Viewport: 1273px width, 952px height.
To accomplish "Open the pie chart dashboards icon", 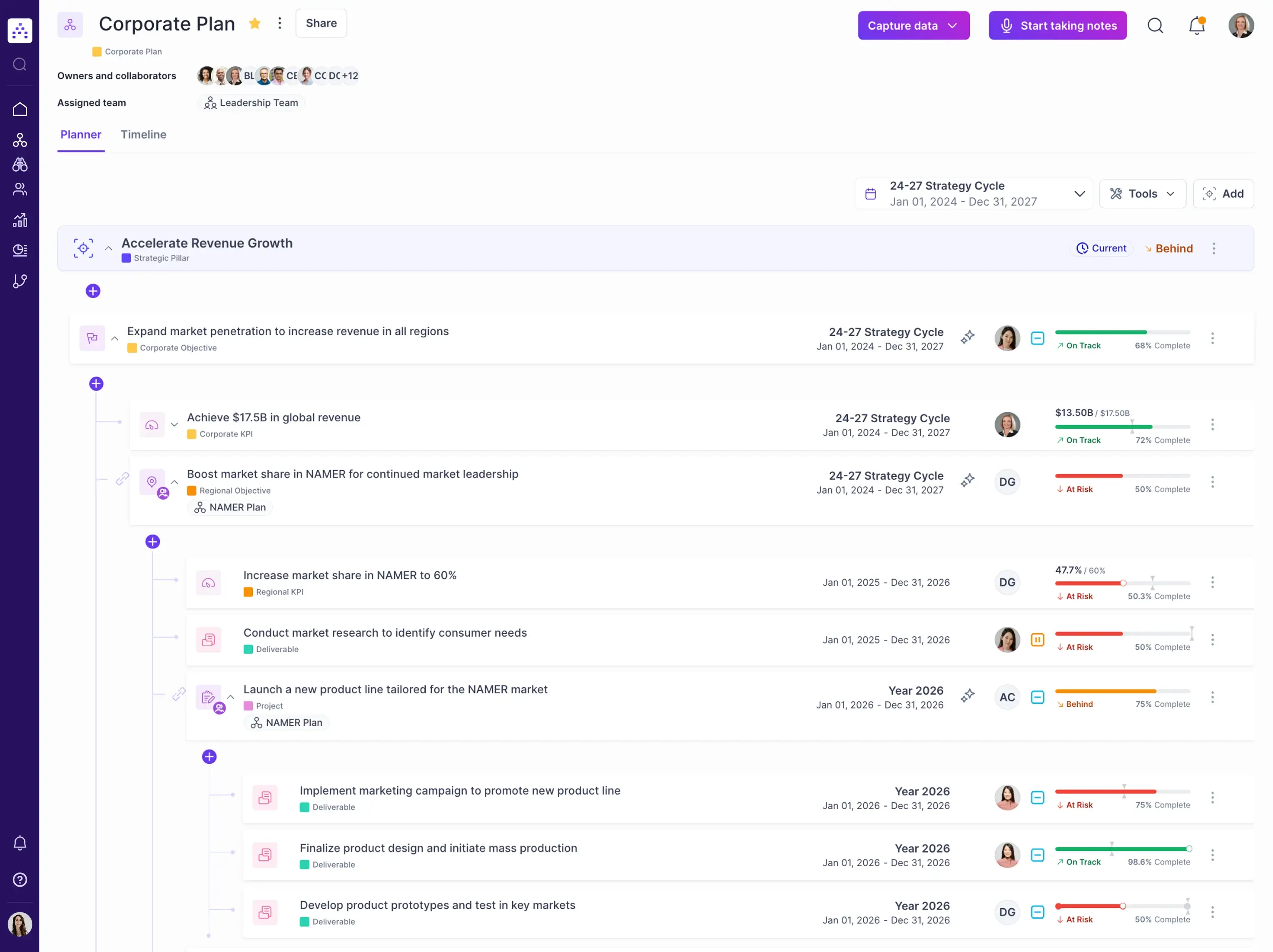I will [x=20, y=250].
